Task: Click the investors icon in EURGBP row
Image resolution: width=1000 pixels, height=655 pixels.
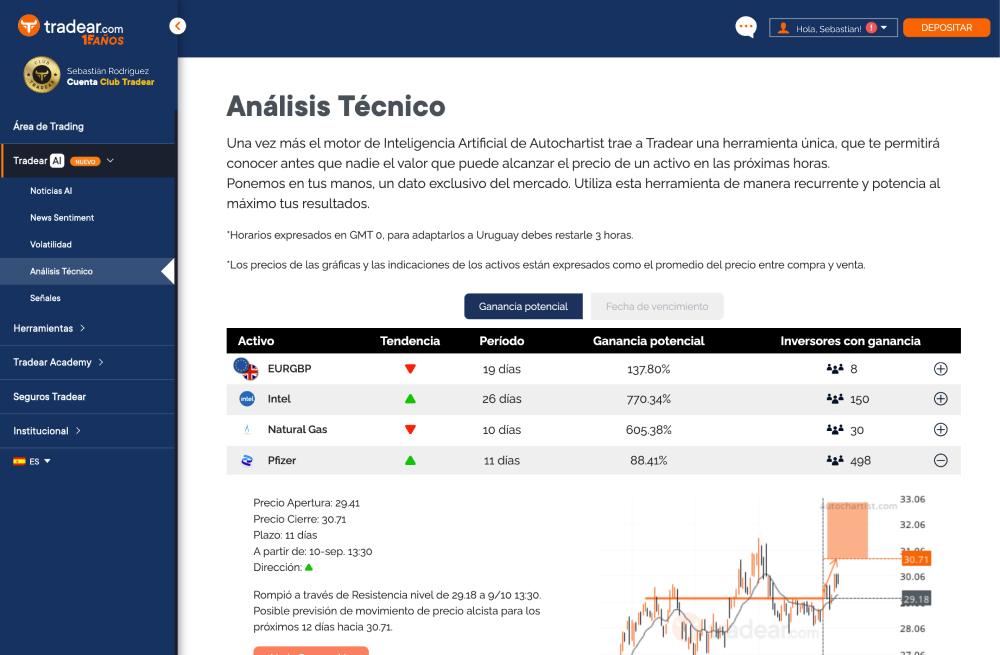Action: point(835,369)
